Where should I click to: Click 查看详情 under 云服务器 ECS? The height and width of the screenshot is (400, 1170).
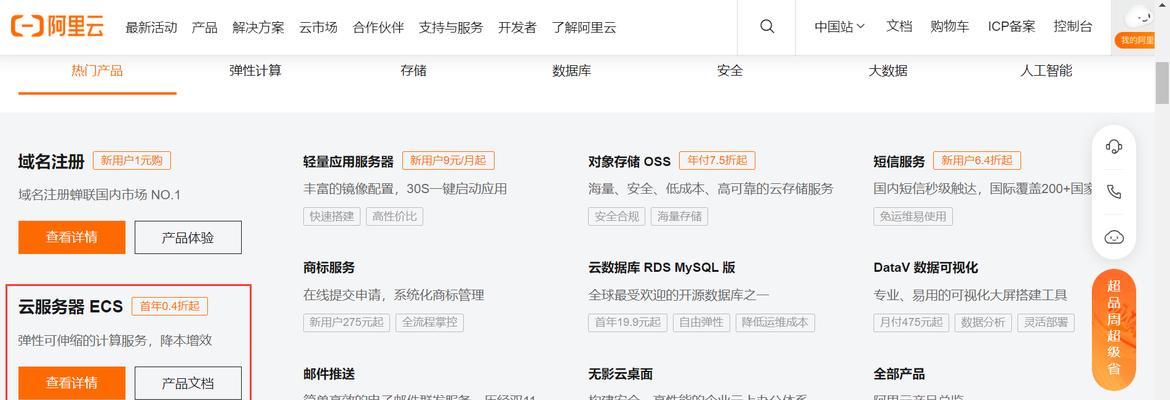72,383
